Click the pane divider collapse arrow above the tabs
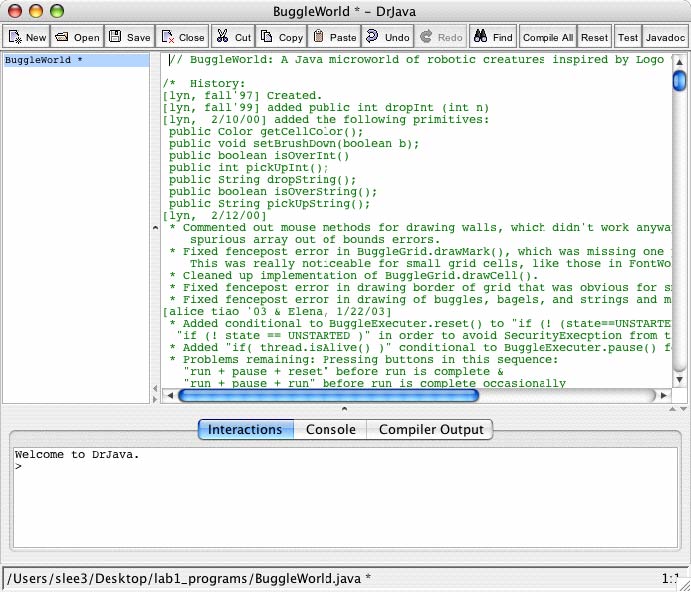Viewport: 691px width, 592px height. pyautogui.click(x=345, y=408)
